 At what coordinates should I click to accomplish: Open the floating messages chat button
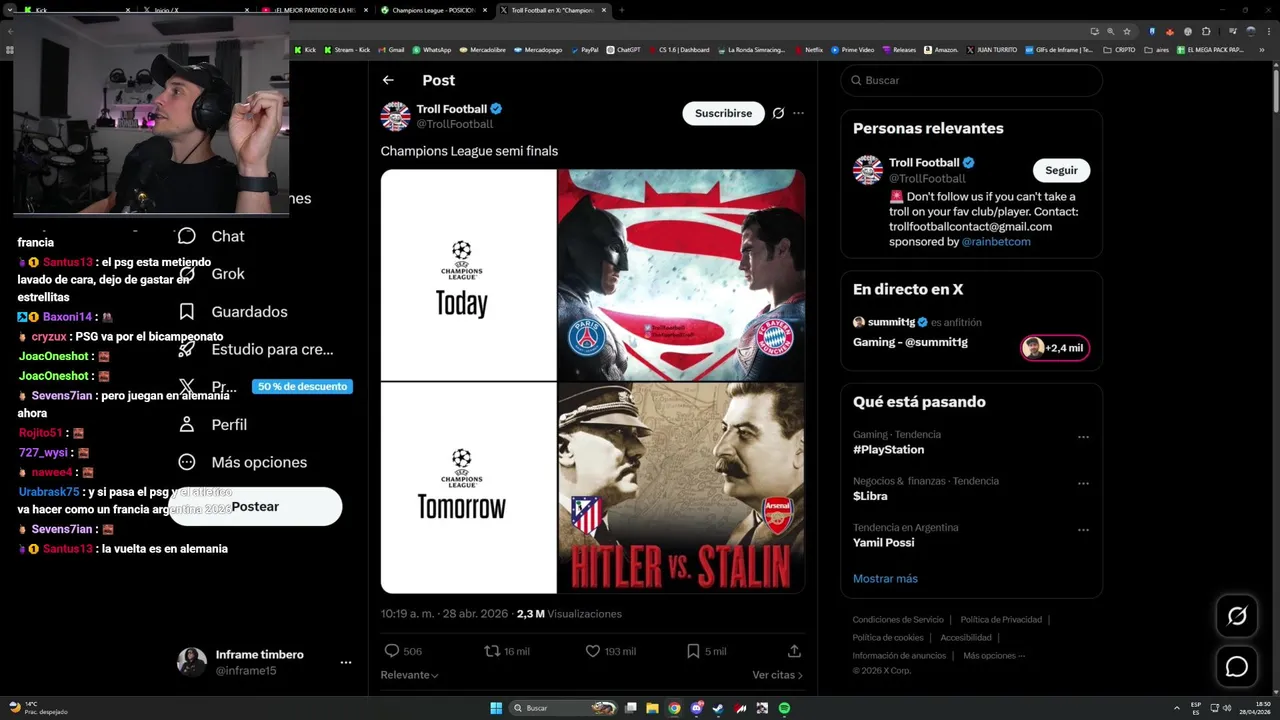[x=1237, y=667]
